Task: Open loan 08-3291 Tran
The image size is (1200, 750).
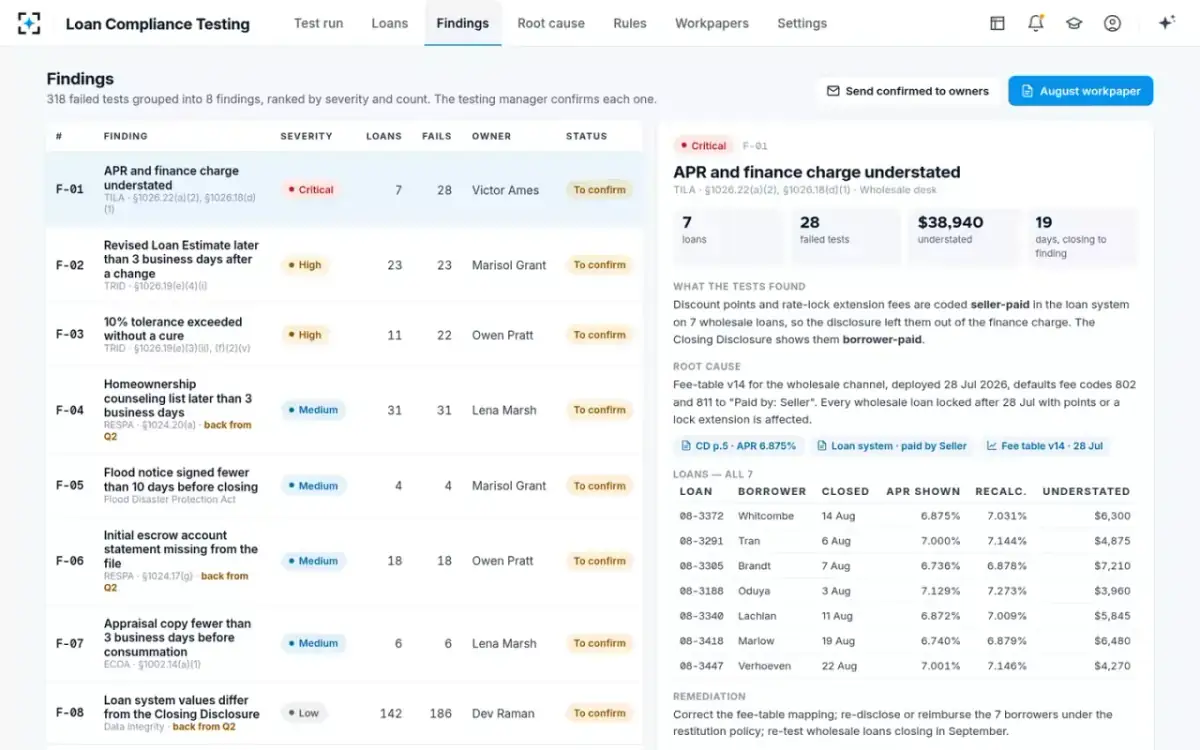Action: pos(905,541)
